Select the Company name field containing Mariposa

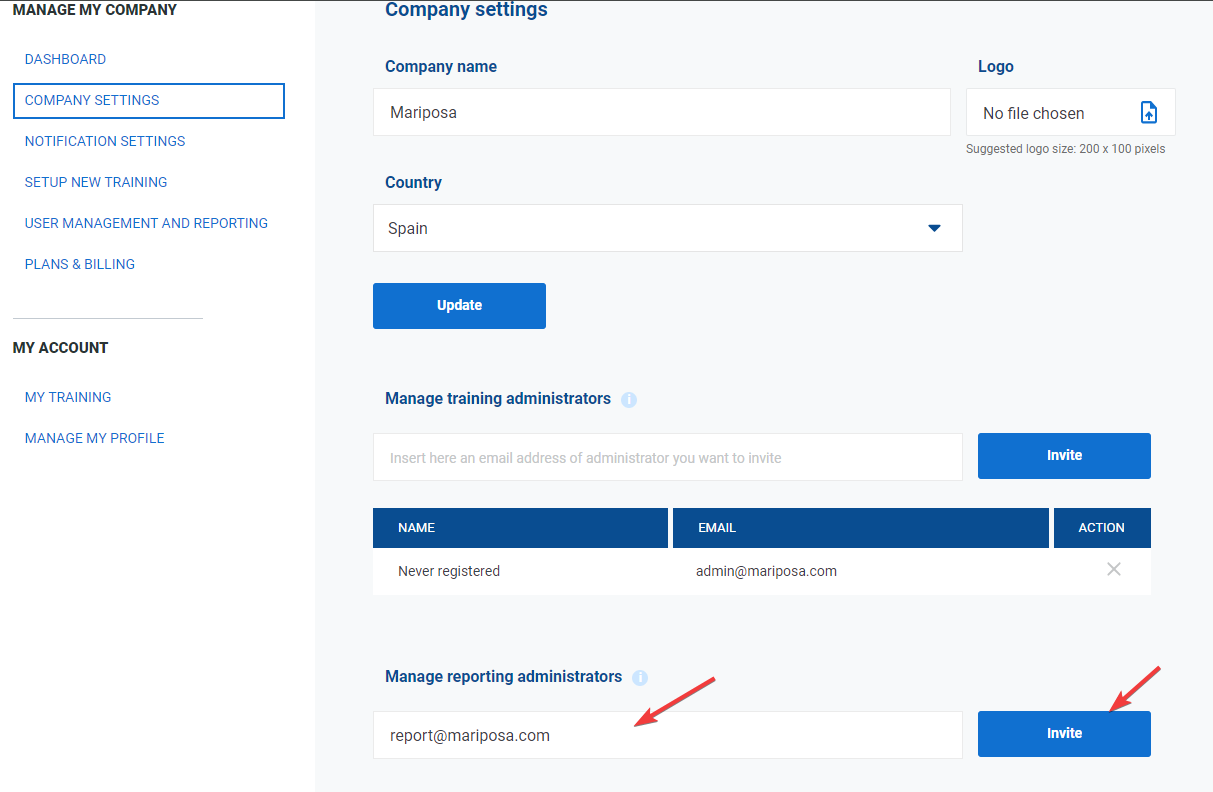662,112
